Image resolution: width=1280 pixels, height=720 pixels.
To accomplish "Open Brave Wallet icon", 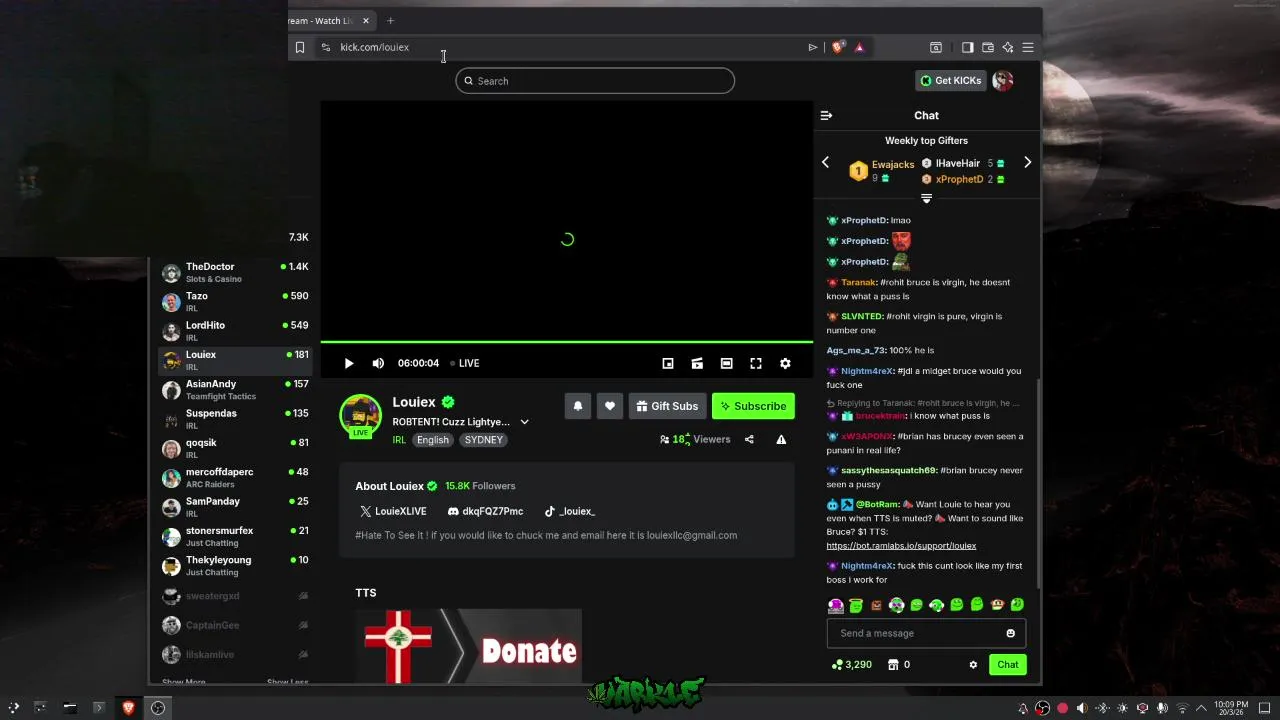I will 988,47.
